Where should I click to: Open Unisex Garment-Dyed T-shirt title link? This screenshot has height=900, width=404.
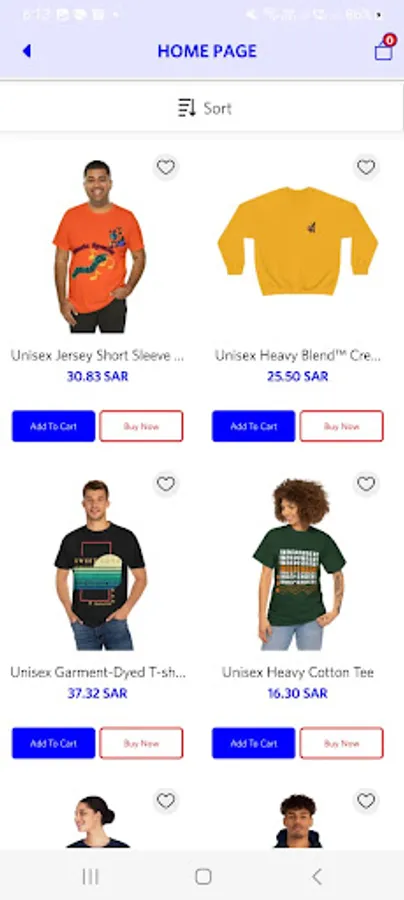point(98,672)
